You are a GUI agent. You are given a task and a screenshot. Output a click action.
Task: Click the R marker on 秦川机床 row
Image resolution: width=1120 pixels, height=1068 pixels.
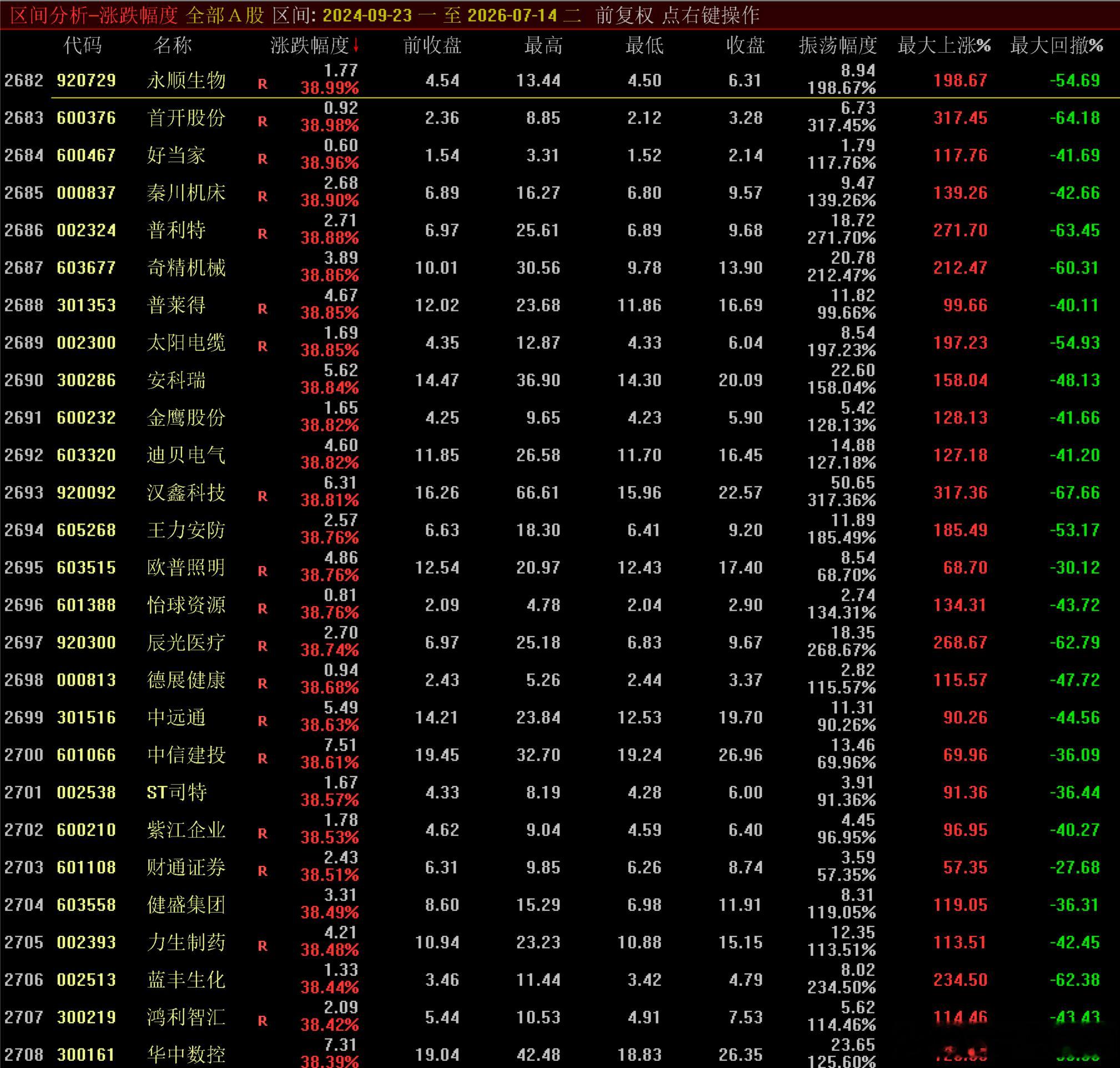pyautogui.click(x=263, y=197)
